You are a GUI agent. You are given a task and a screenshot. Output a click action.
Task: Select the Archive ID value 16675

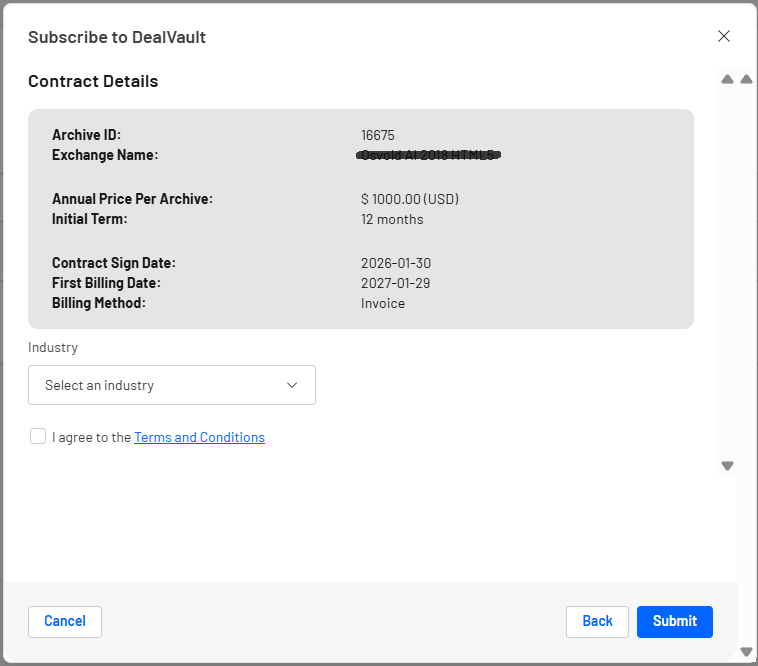coord(378,135)
